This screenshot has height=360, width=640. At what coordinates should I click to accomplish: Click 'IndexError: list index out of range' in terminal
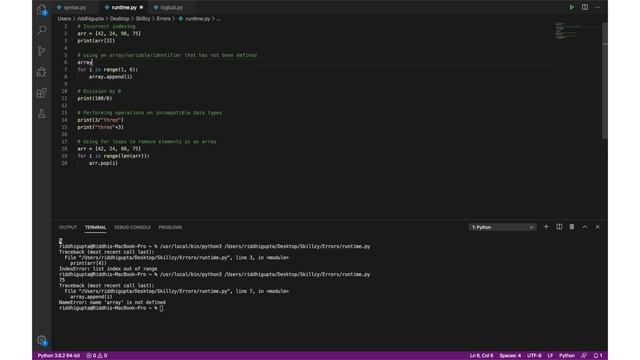coord(108,269)
